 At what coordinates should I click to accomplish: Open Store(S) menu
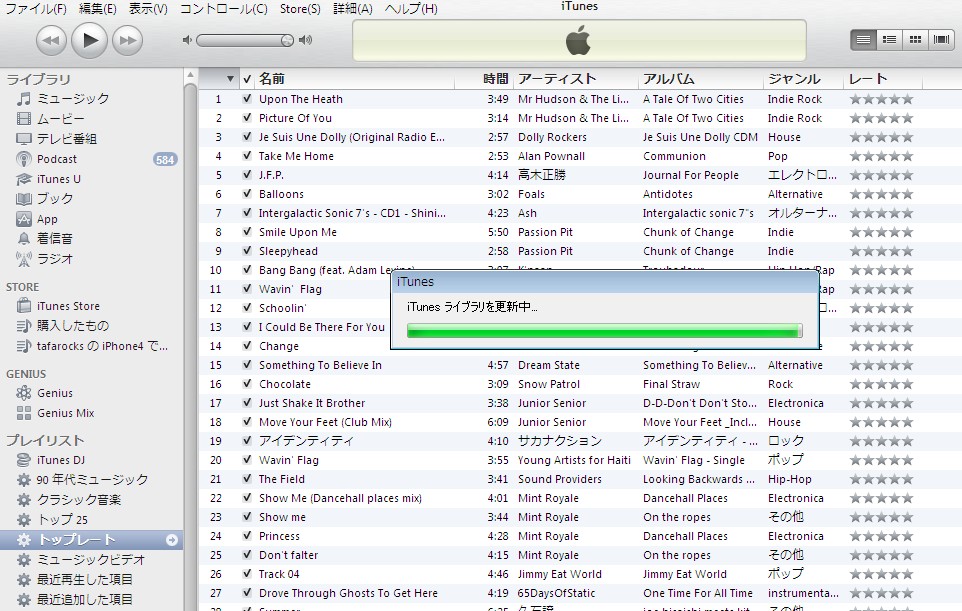tap(300, 9)
